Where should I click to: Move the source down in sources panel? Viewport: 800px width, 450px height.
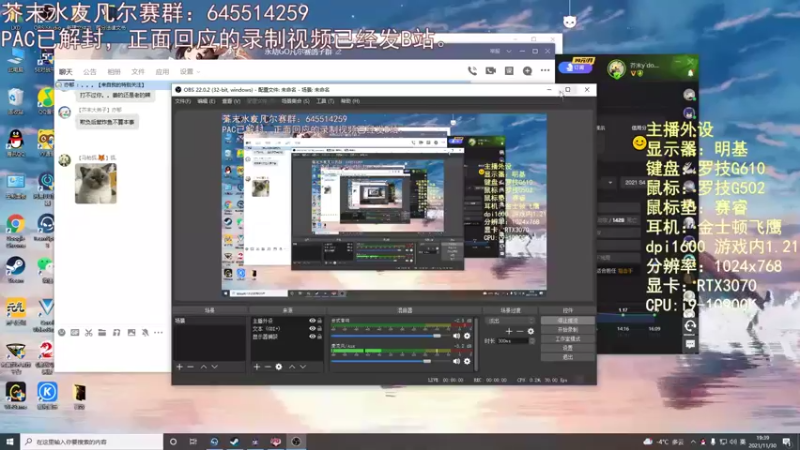pyautogui.click(x=303, y=367)
